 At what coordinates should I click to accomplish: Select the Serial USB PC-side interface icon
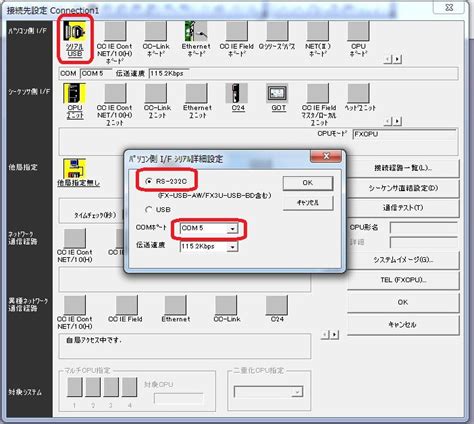pyautogui.click(x=75, y=32)
